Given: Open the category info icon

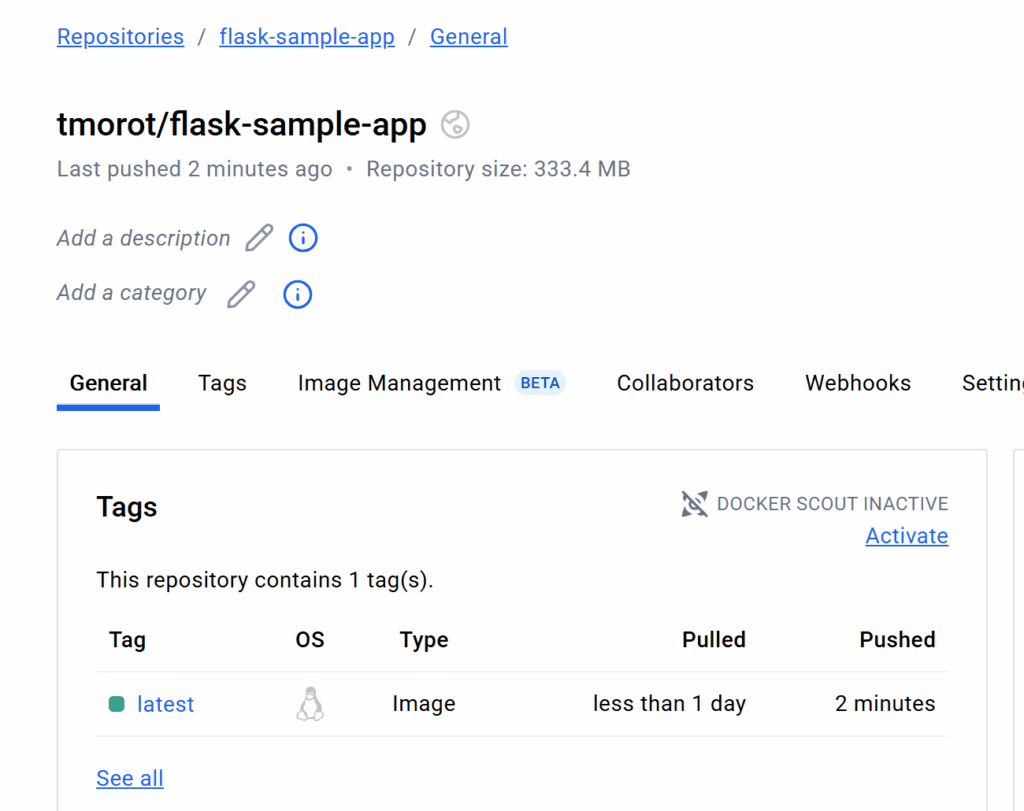Looking at the screenshot, I should (x=297, y=294).
